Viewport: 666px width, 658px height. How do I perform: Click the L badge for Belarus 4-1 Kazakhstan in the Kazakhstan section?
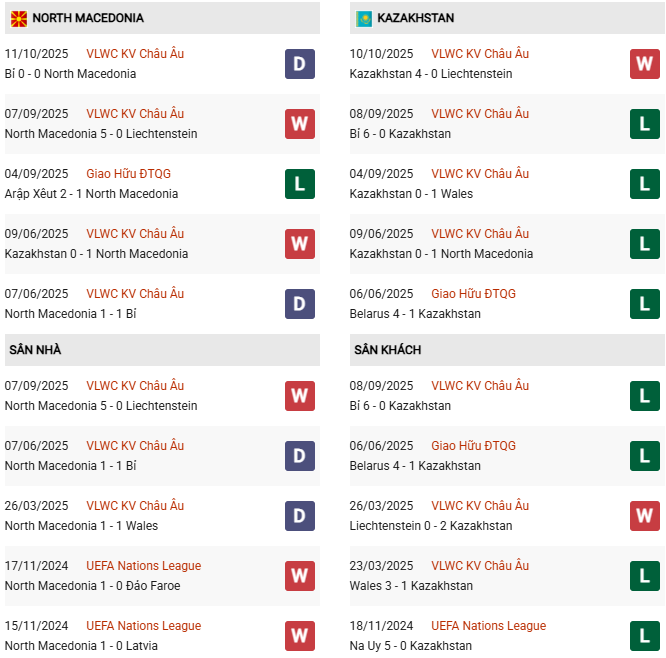644,304
